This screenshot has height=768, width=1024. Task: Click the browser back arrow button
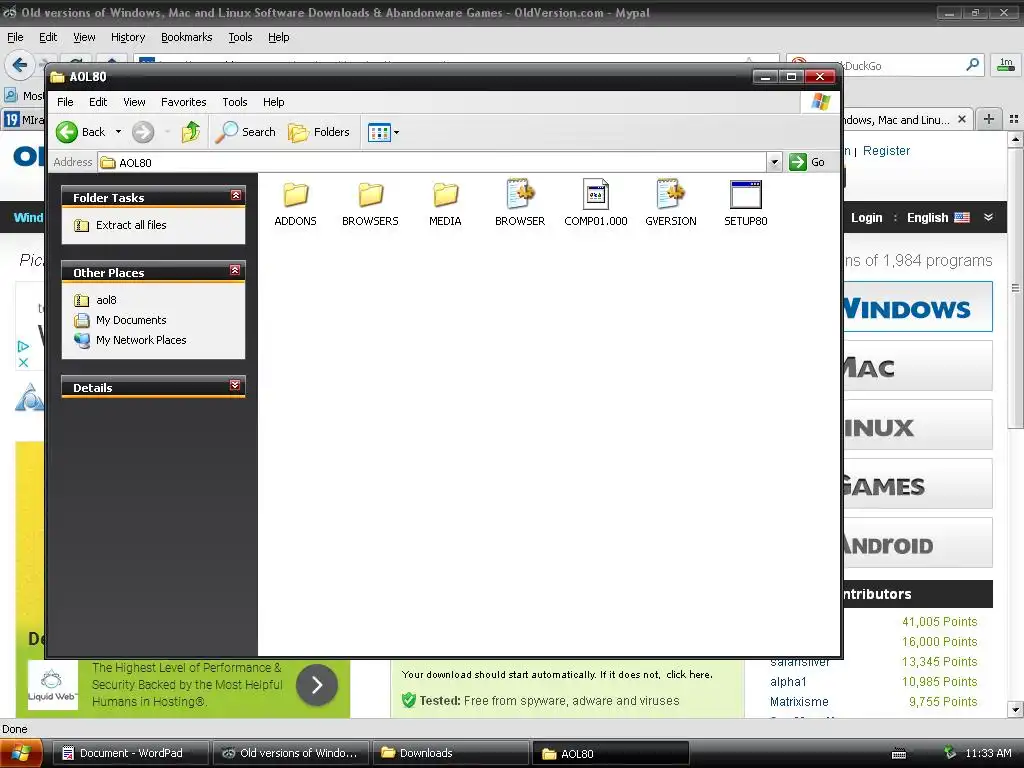20,65
